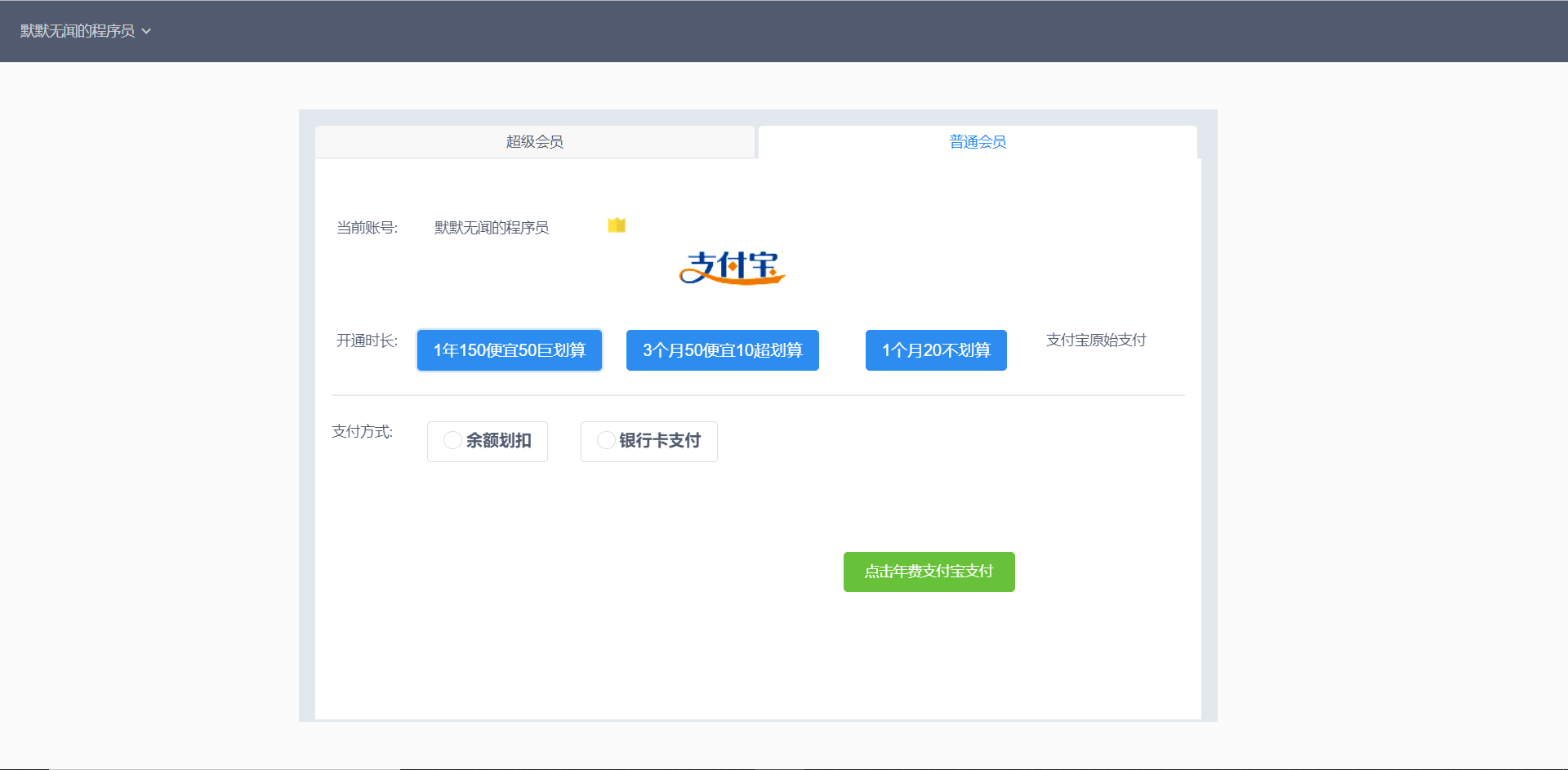
Task: Click the yellow crown membership icon
Action: pyautogui.click(x=617, y=225)
